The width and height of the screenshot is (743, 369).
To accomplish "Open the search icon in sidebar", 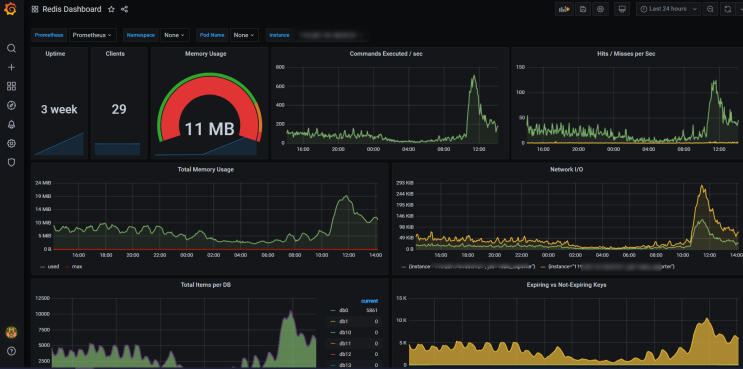I will (x=11, y=48).
